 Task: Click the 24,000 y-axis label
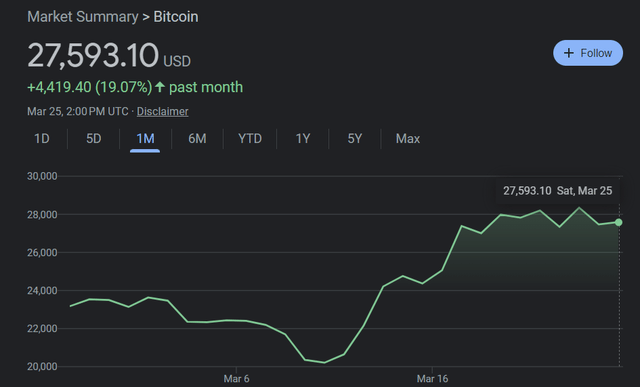coord(42,291)
